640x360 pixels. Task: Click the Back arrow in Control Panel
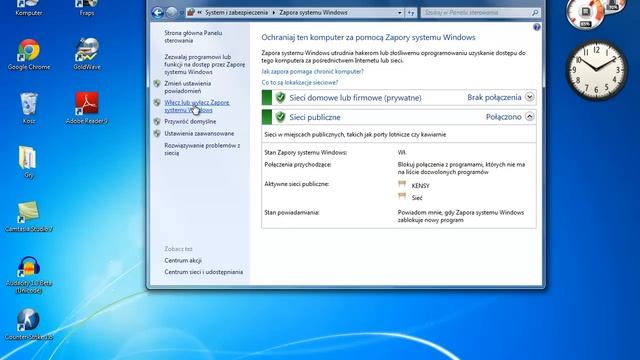(x=158, y=13)
